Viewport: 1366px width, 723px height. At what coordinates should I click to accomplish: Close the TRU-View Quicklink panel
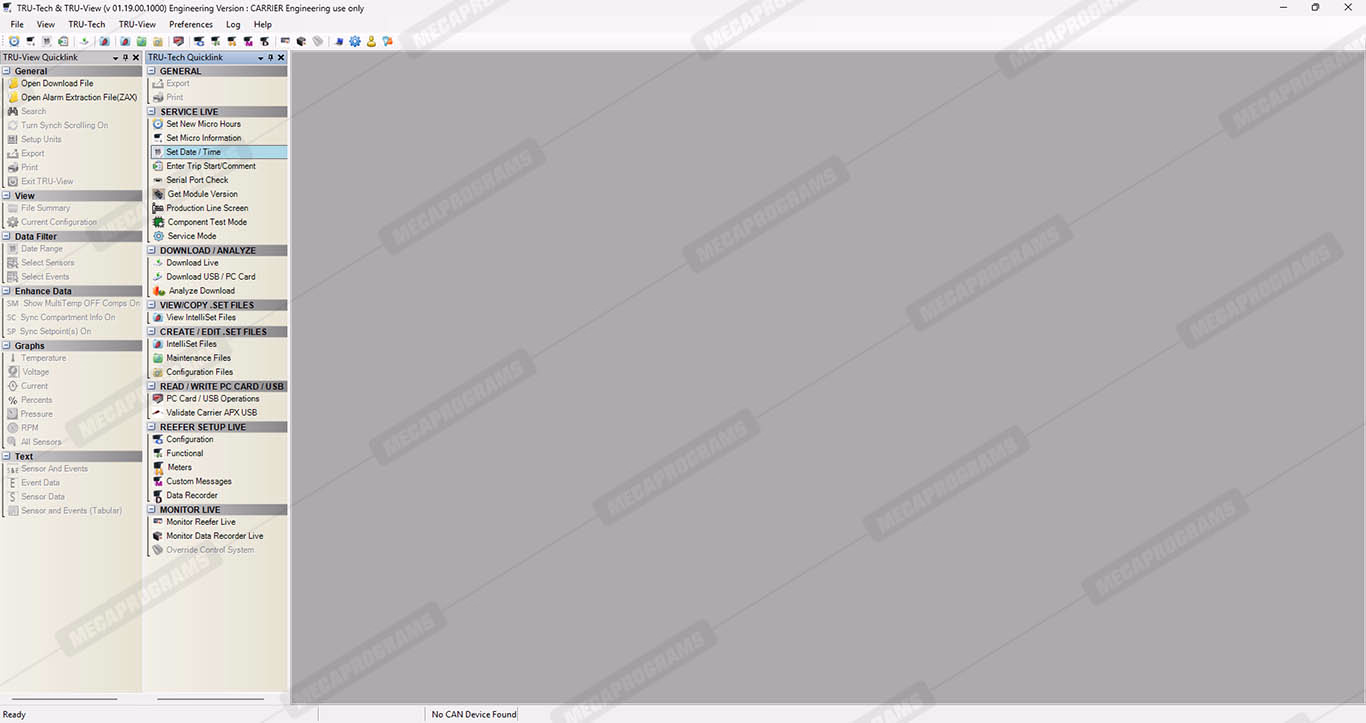pyautogui.click(x=136, y=58)
